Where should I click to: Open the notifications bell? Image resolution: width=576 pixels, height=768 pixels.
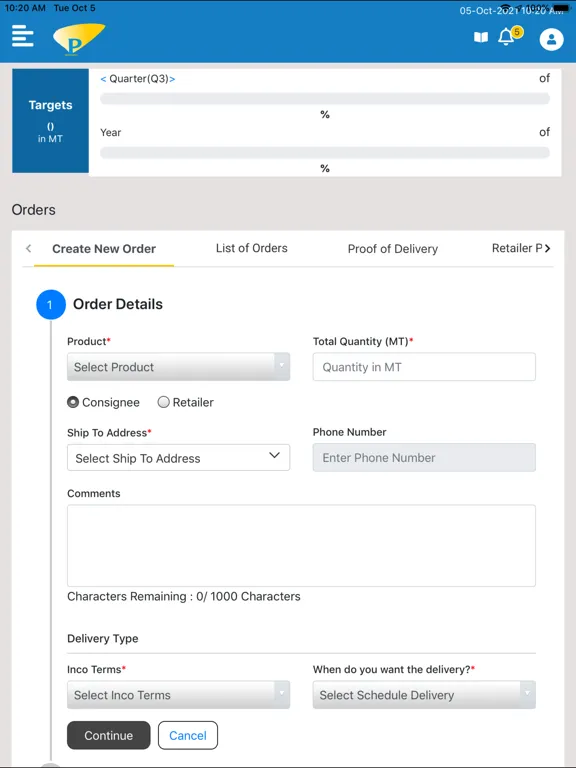point(506,37)
